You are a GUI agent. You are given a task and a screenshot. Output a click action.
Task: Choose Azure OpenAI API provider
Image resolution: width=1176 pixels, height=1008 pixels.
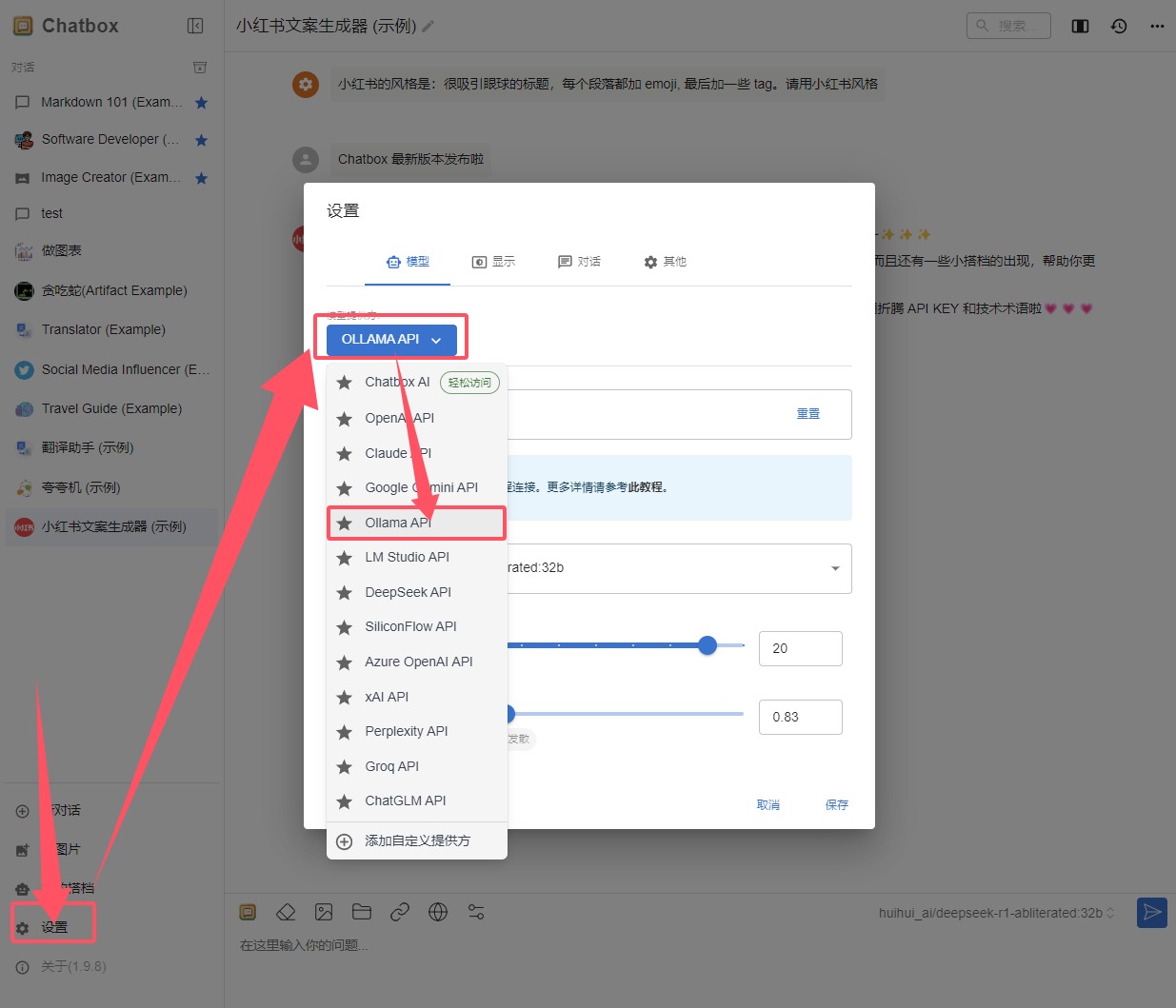[x=417, y=662]
